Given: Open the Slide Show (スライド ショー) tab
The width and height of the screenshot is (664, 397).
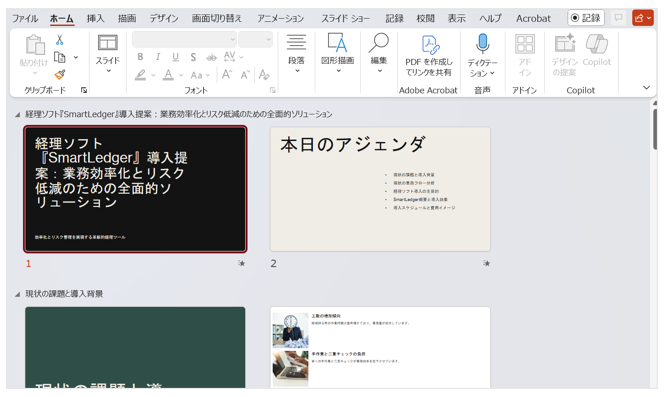Looking at the screenshot, I should pos(345,18).
